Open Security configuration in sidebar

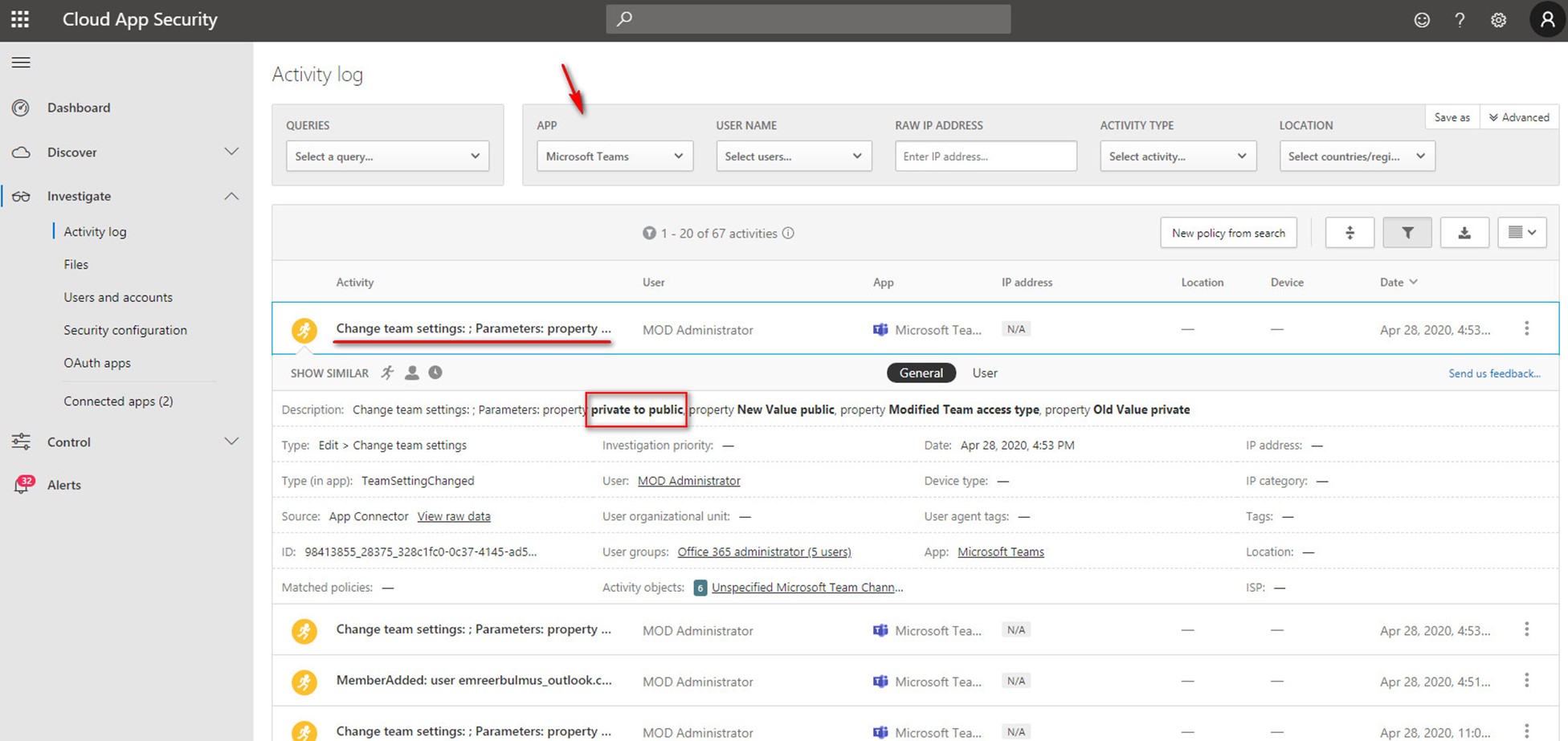pos(125,330)
